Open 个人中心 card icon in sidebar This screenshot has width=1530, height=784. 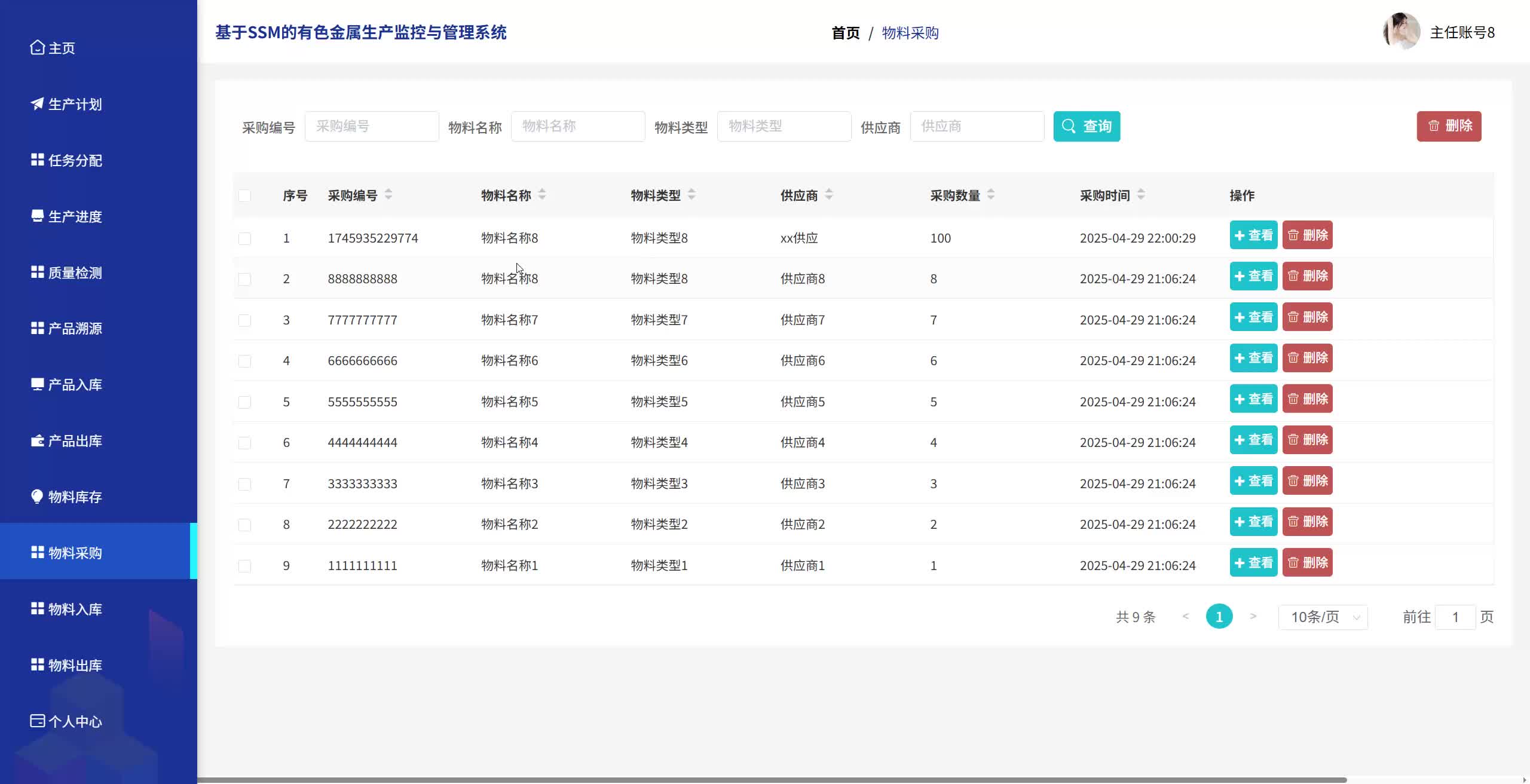37,721
